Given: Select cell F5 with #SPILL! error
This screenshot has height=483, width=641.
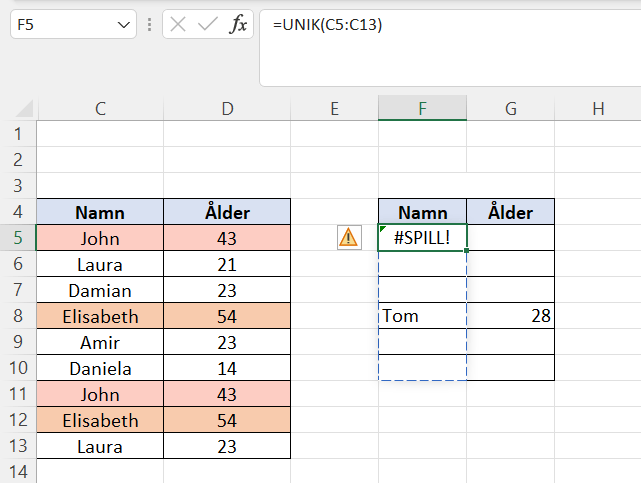Looking at the screenshot, I should click(422, 238).
